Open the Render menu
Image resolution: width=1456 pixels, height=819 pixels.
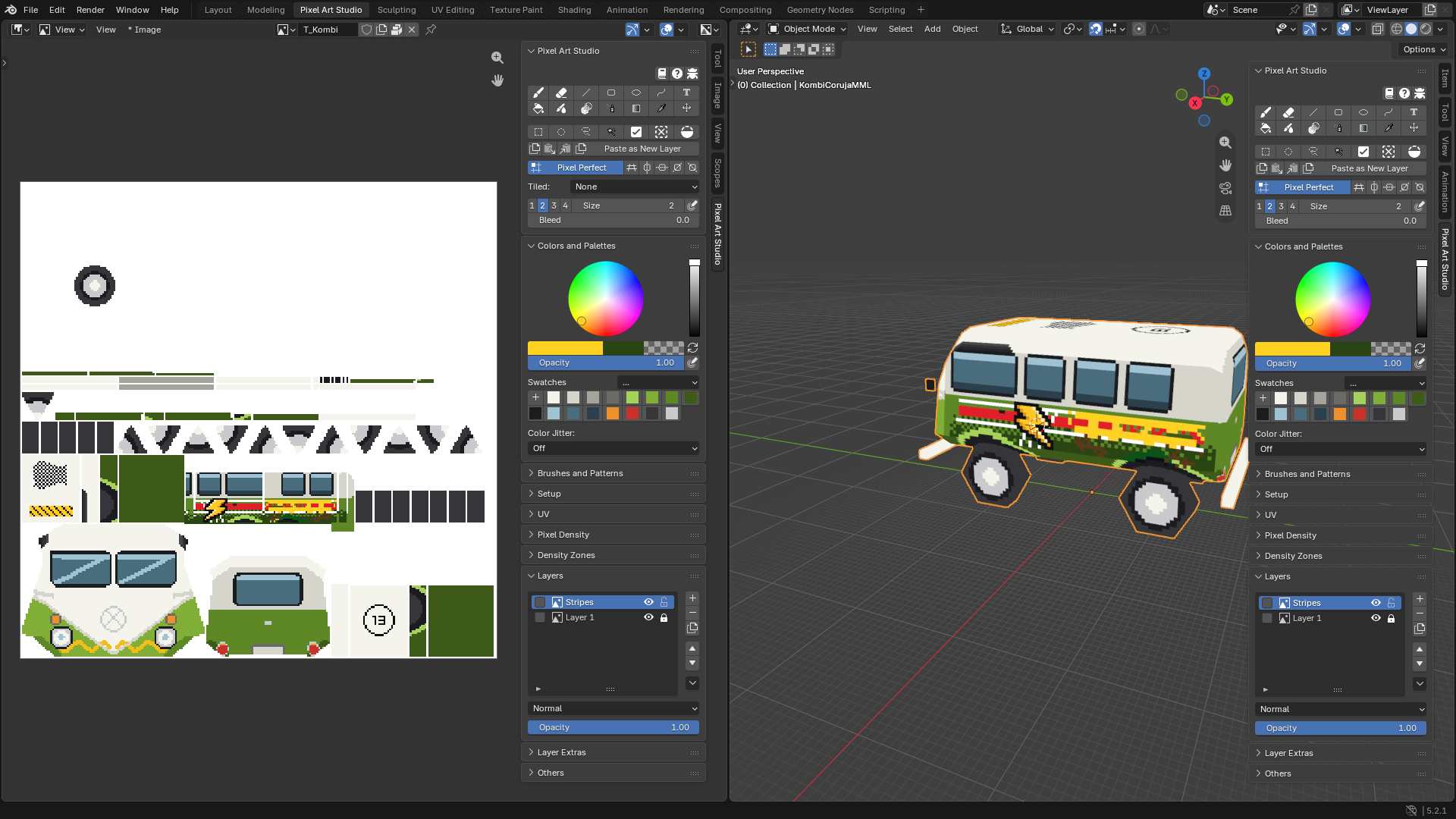(x=90, y=10)
